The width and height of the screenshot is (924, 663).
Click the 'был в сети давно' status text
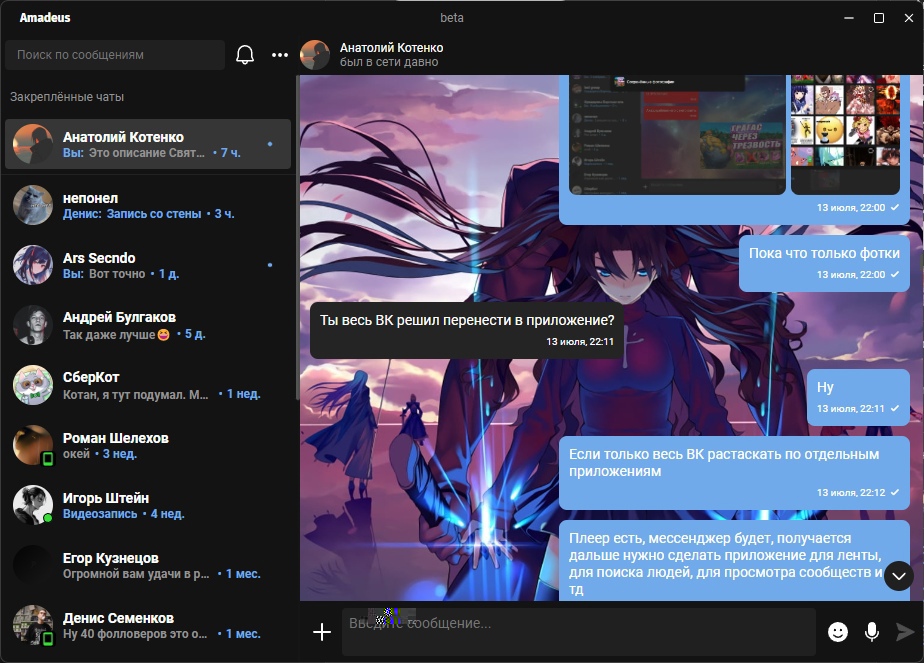[389, 62]
